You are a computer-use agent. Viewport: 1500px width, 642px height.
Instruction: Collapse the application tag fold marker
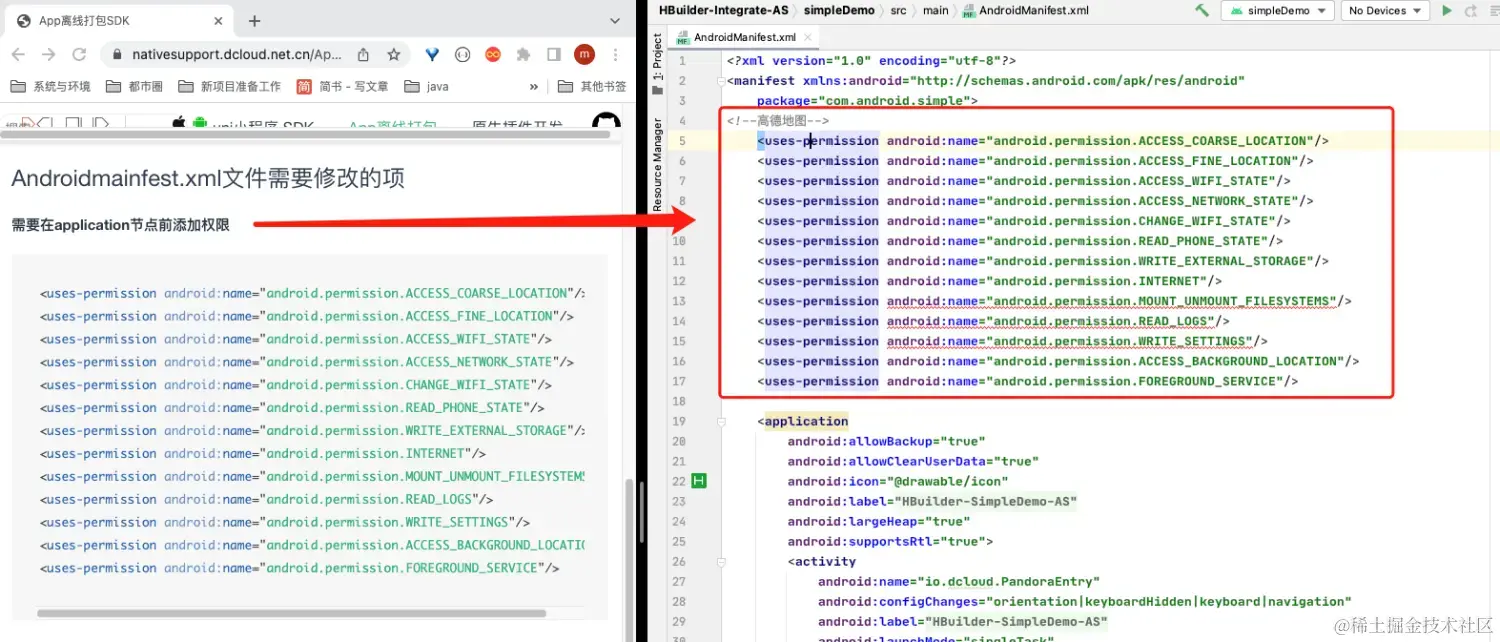click(x=722, y=421)
